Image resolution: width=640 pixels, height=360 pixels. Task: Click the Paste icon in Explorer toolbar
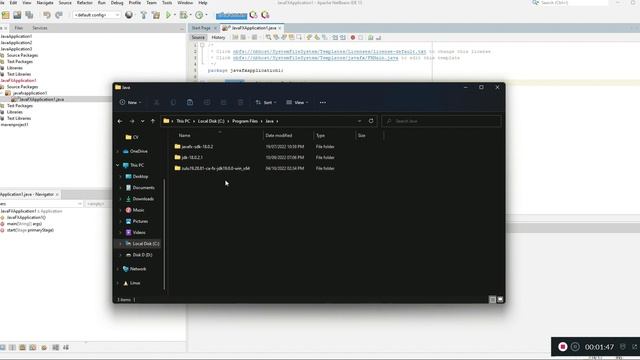tap(190, 102)
